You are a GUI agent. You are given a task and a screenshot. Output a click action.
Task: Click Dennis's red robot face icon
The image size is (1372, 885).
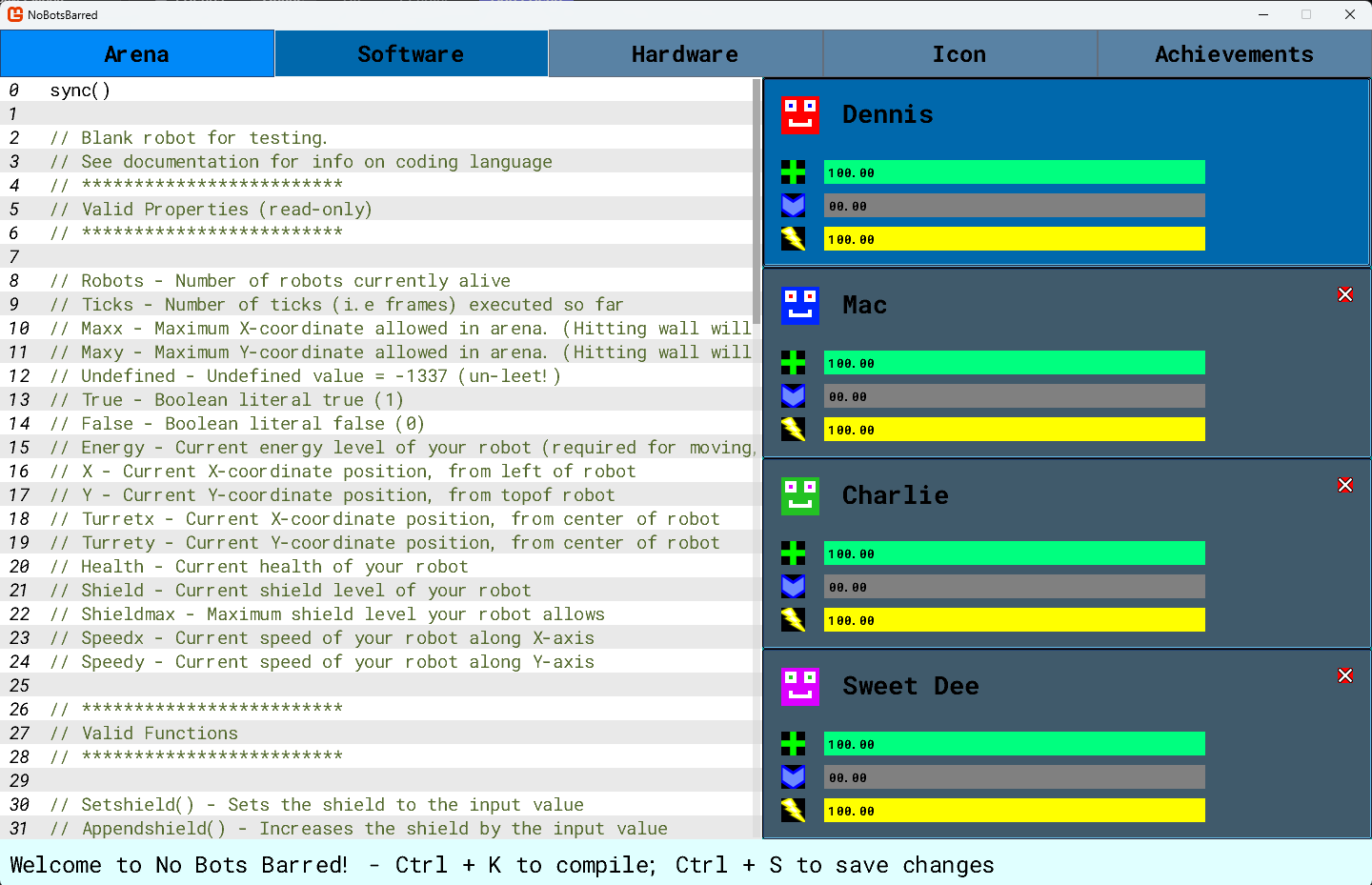point(800,115)
